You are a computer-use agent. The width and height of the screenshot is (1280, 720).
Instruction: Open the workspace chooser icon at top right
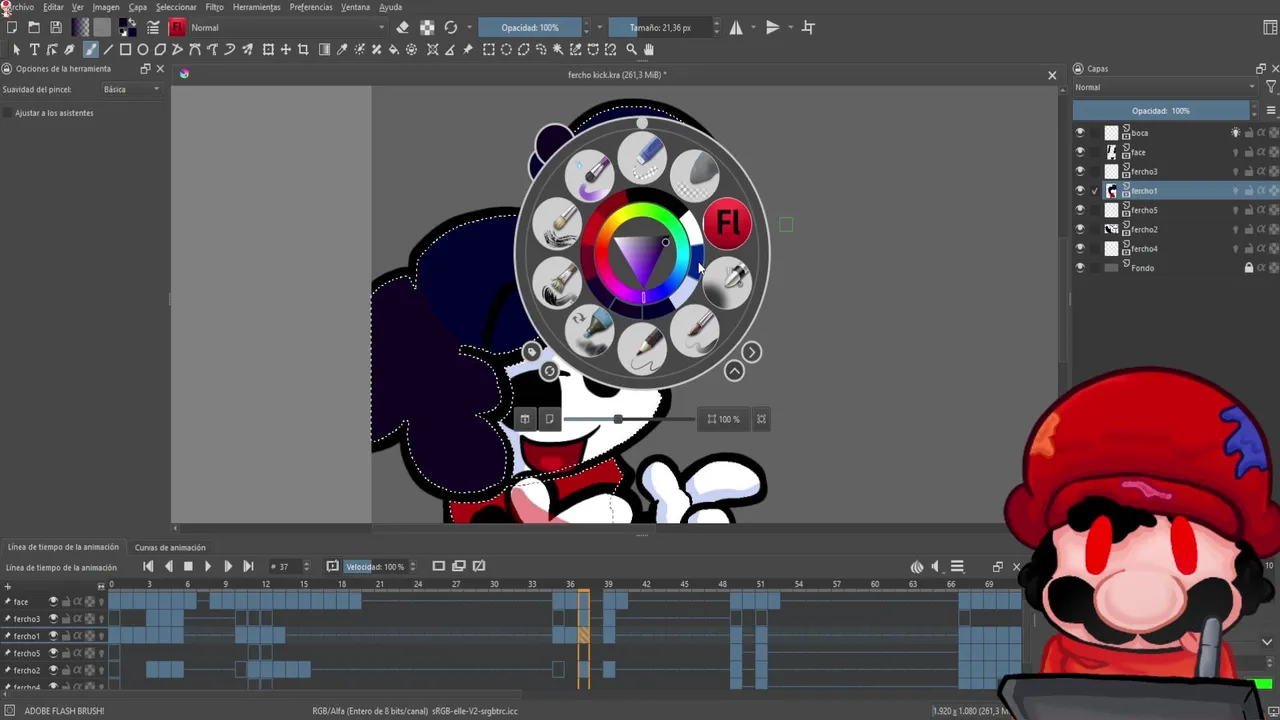point(1270,27)
